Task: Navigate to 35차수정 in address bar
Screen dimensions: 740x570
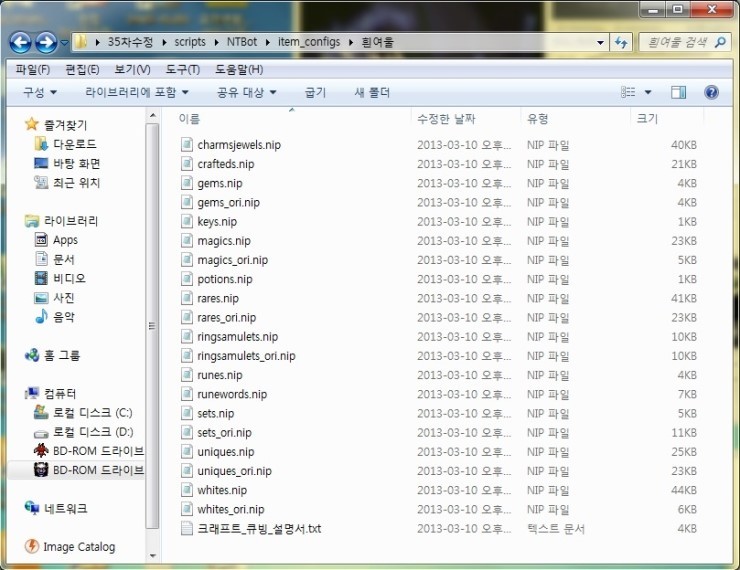Action: pos(130,42)
